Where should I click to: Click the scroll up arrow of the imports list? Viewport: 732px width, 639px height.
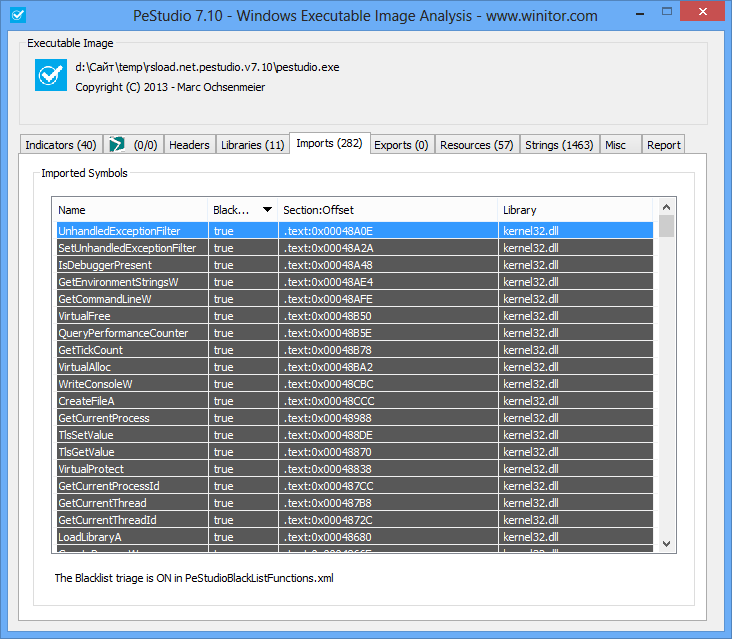[667, 207]
